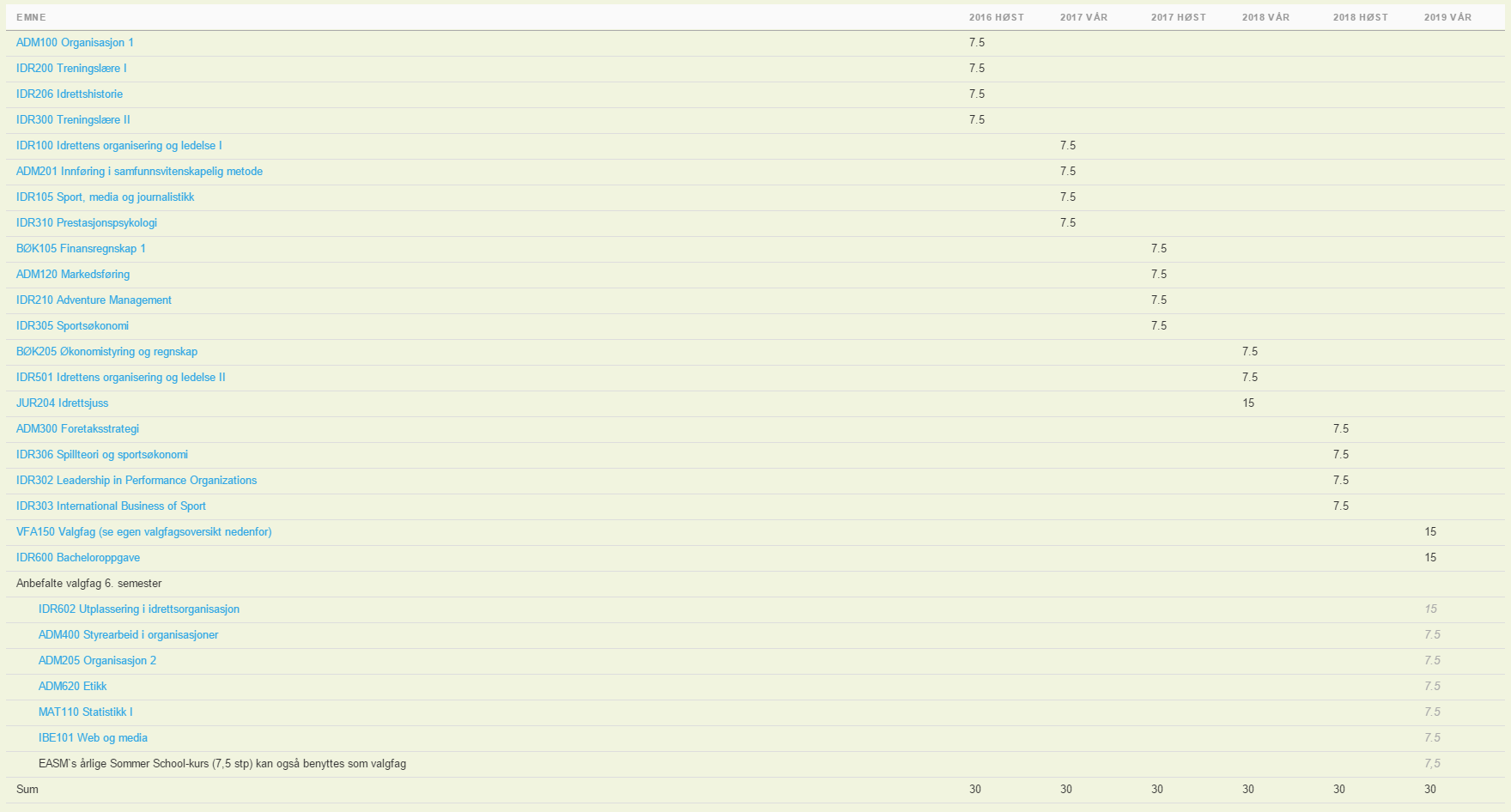This screenshot has width=1511, height=812.
Task: Click the 2017 HØST column header
Action: click(1178, 17)
